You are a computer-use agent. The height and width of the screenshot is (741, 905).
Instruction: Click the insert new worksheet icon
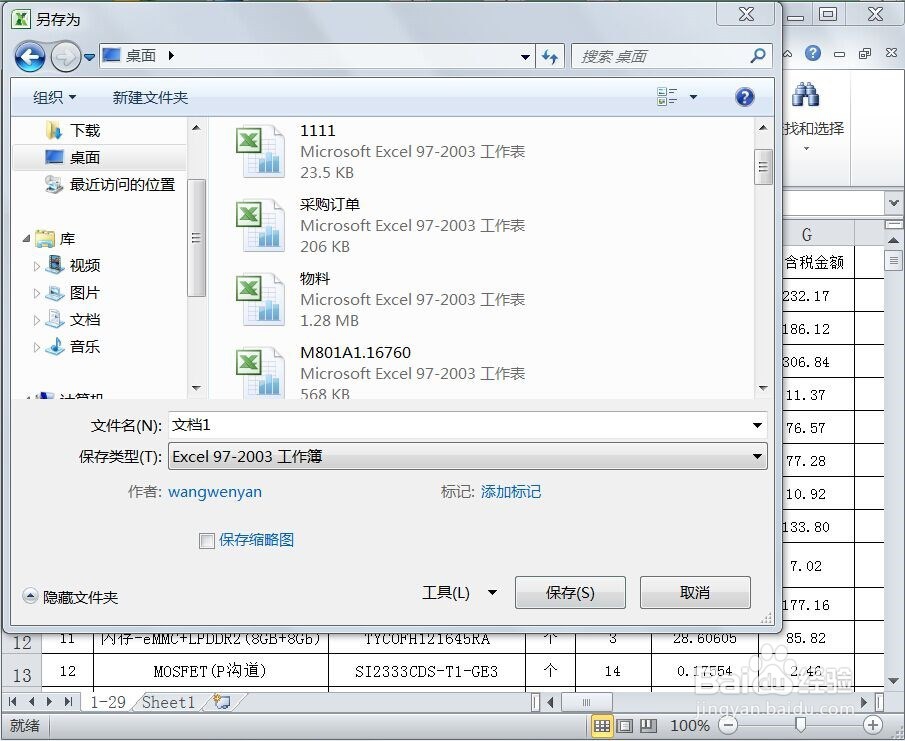pyautogui.click(x=224, y=703)
